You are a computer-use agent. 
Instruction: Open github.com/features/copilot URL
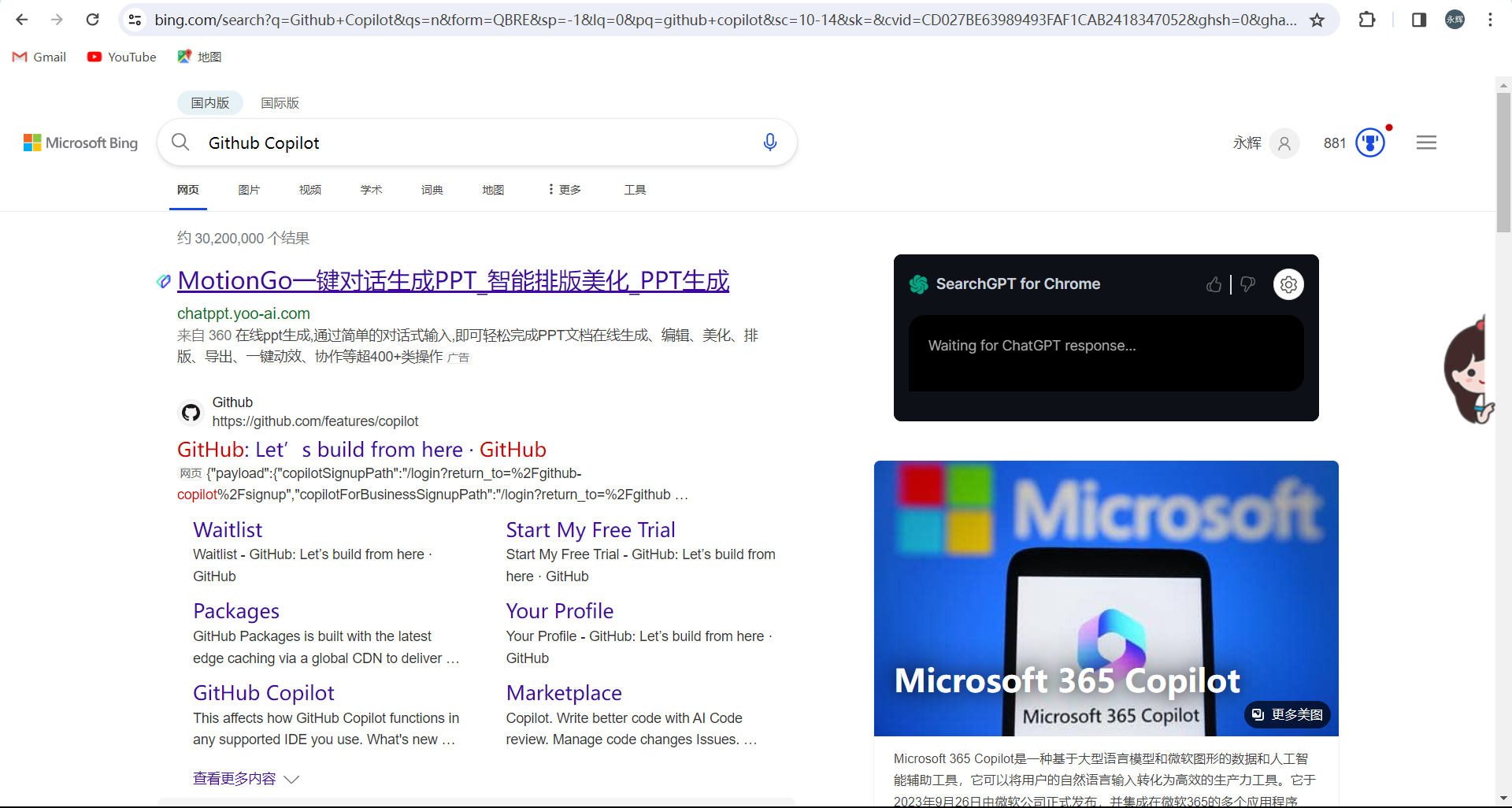coord(315,421)
